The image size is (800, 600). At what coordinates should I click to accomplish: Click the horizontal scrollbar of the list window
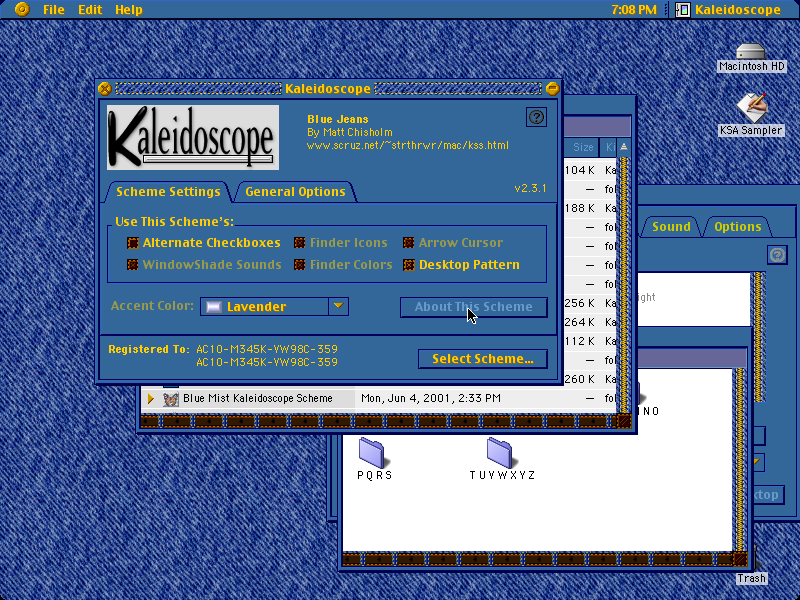(378, 421)
